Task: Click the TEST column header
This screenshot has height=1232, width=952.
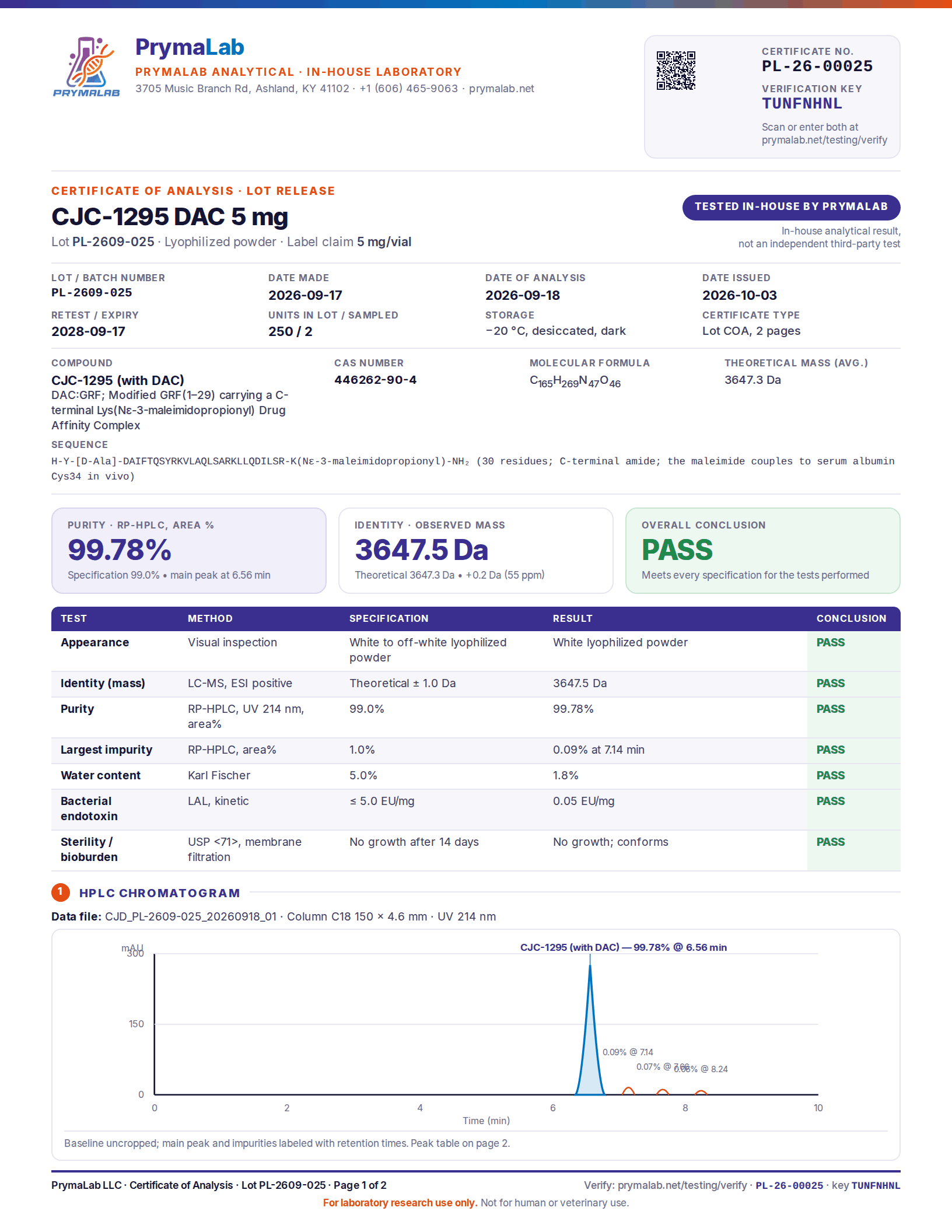Action: (73, 618)
